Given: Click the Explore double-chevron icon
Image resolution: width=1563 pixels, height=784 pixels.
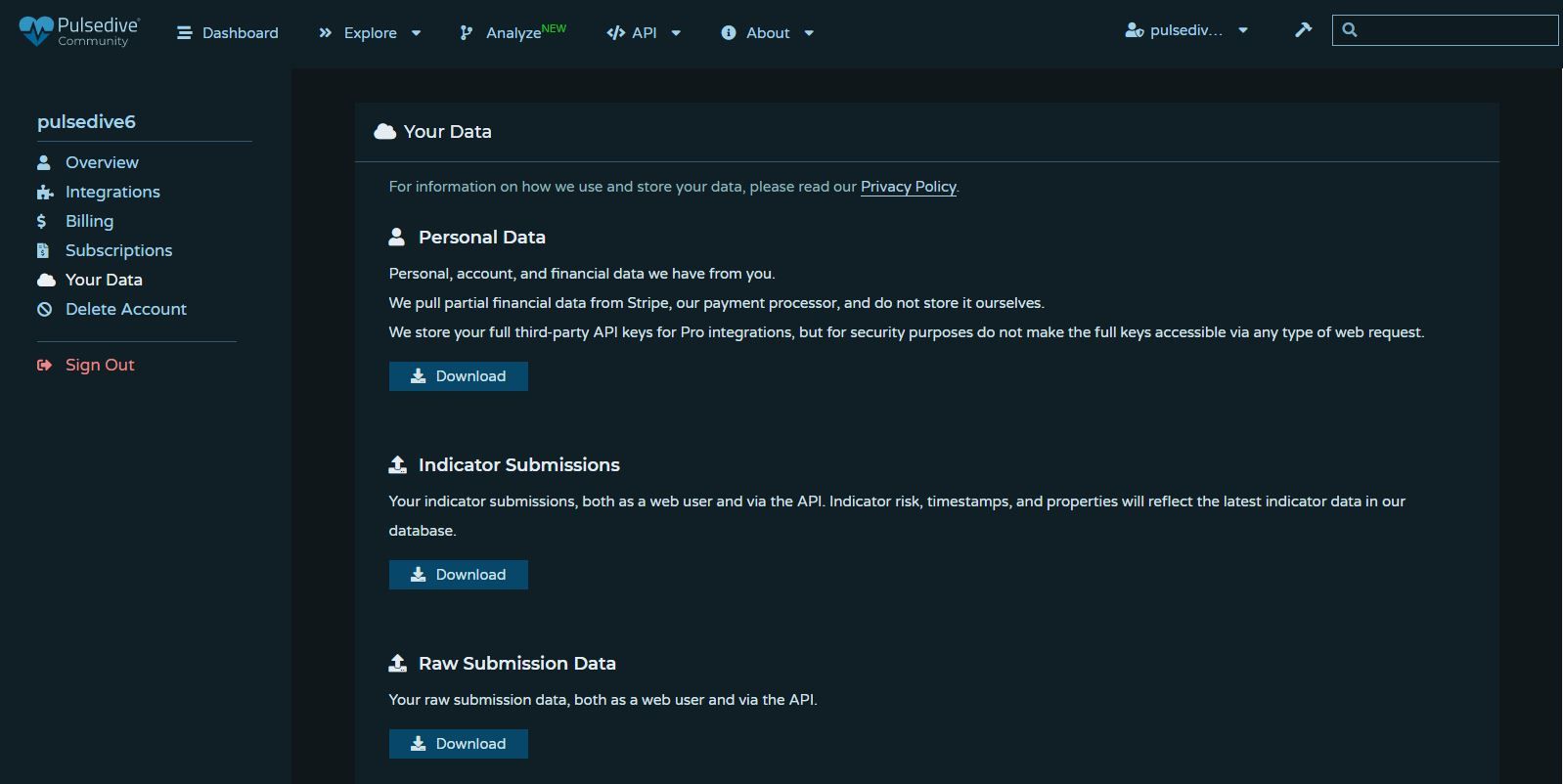Looking at the screenshot, I should (x=326, y=33).
